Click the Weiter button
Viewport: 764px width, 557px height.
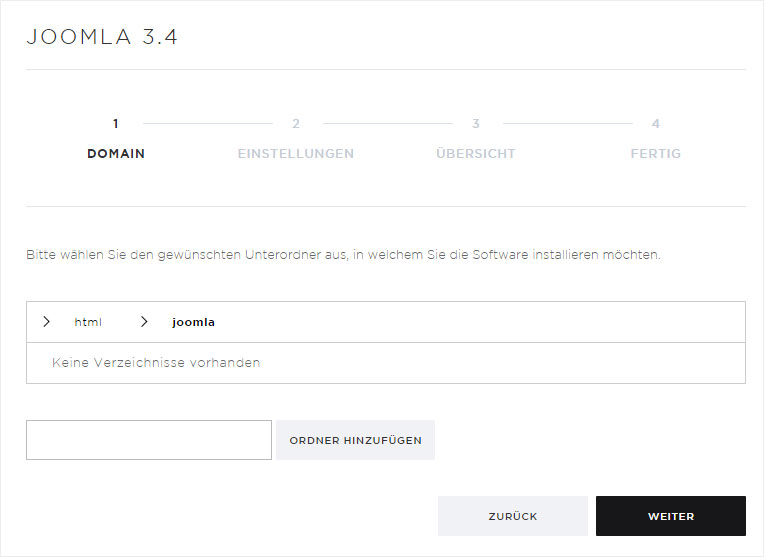(671, 516)
